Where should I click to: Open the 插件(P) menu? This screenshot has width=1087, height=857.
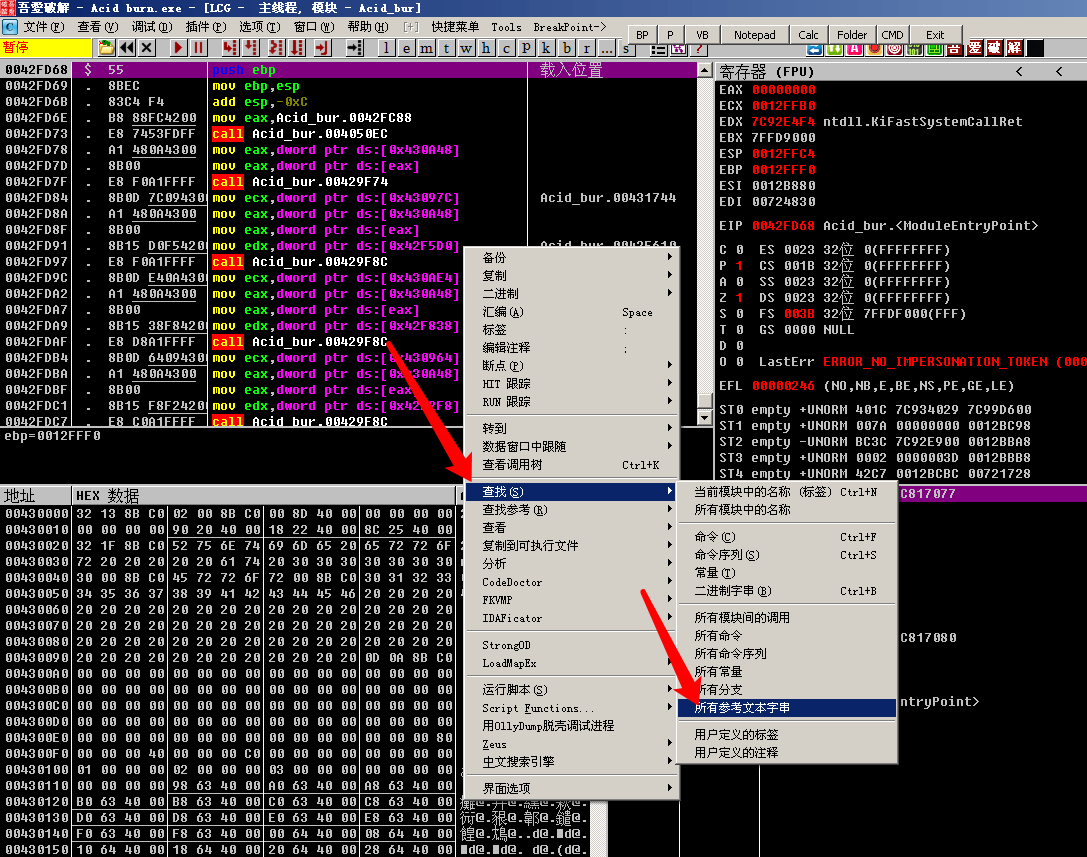click(x=206, y=27)
